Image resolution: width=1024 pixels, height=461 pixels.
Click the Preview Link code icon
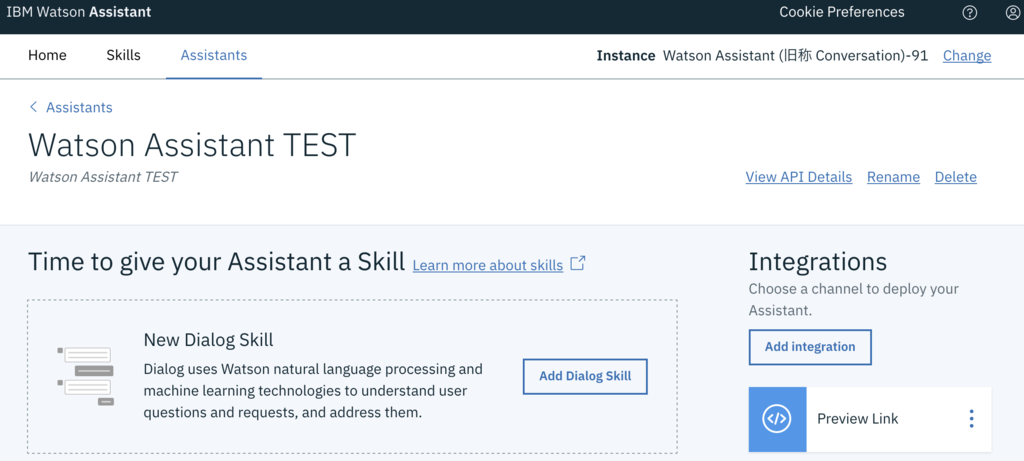777,419
